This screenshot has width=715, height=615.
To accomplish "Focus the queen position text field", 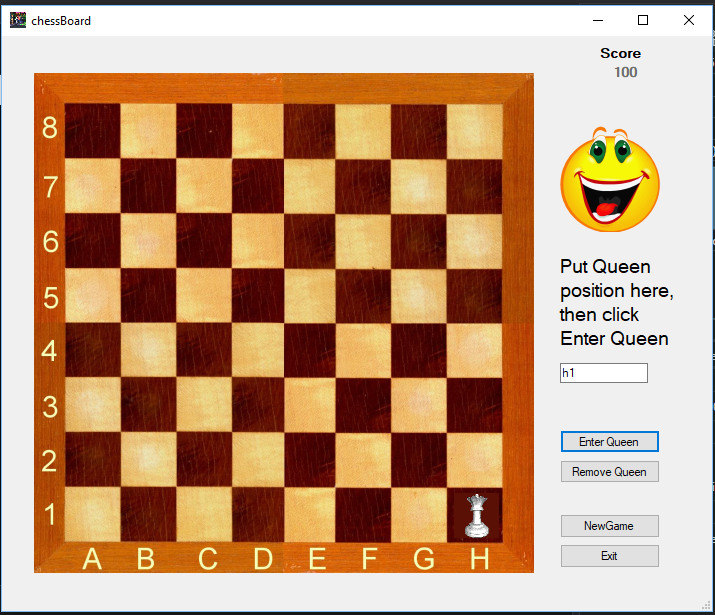I will point(604,373).
